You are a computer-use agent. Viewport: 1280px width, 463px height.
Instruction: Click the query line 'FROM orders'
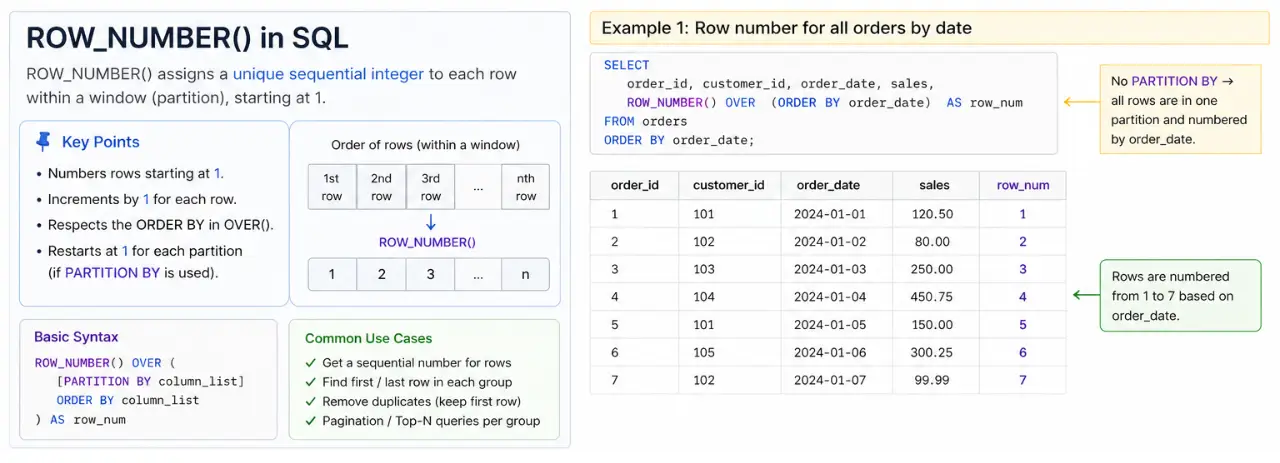tap(646, 121)
